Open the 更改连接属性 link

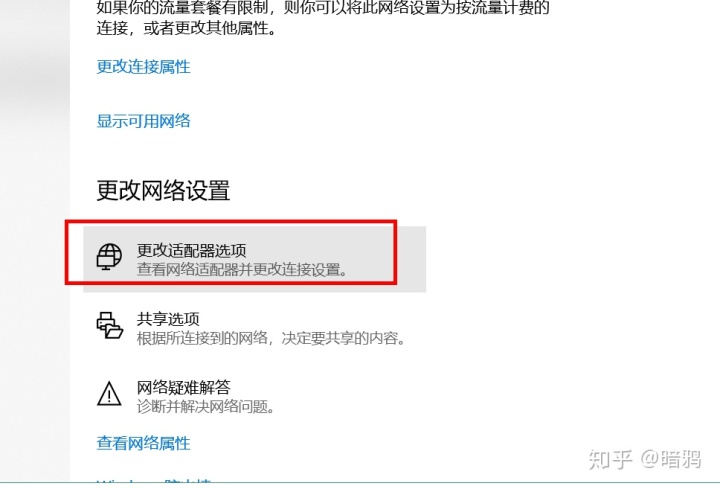coord(143,67)
